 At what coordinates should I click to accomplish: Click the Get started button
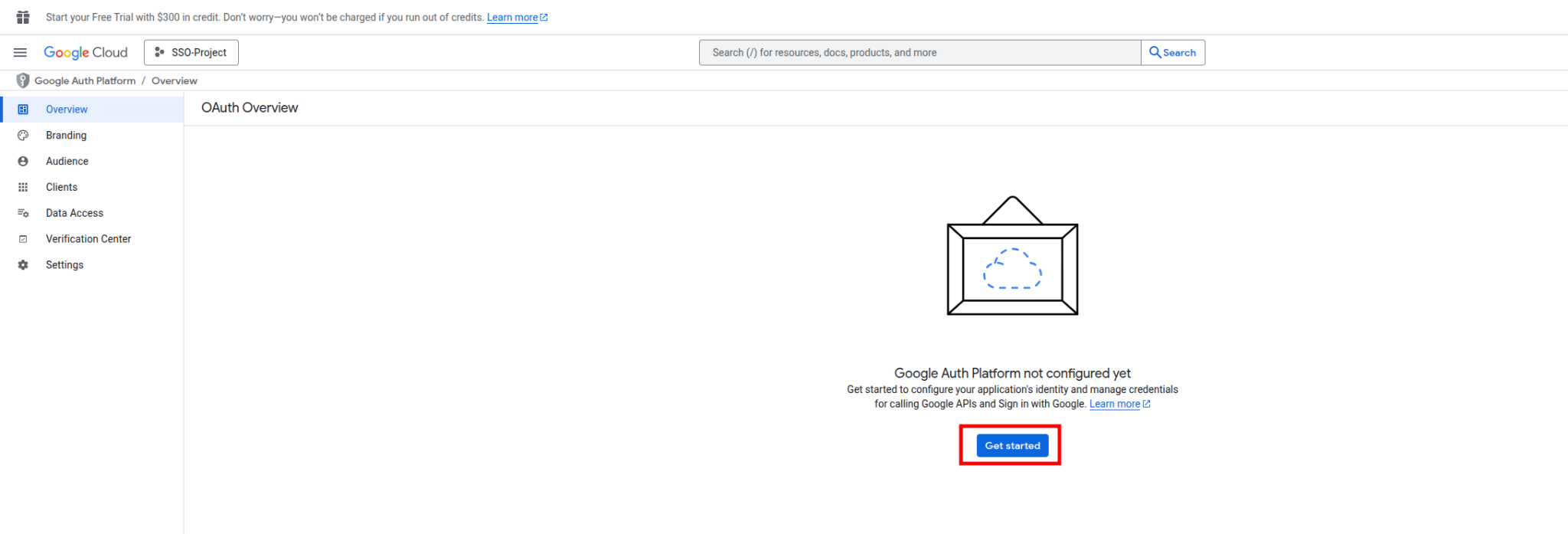coord(1012,446)
